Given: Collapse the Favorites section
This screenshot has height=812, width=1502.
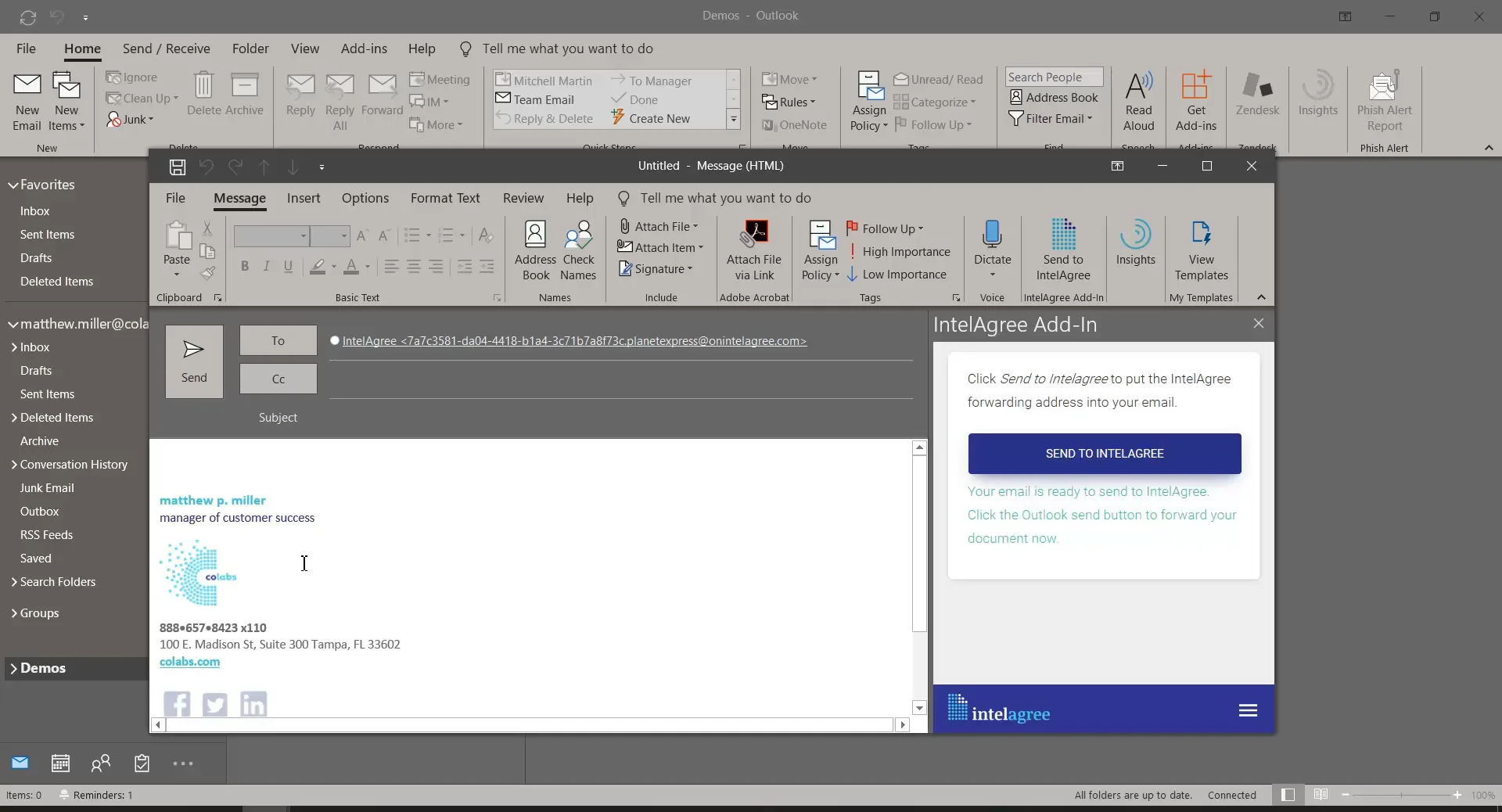Looking at the screenshot, I should tap(13, 185).
